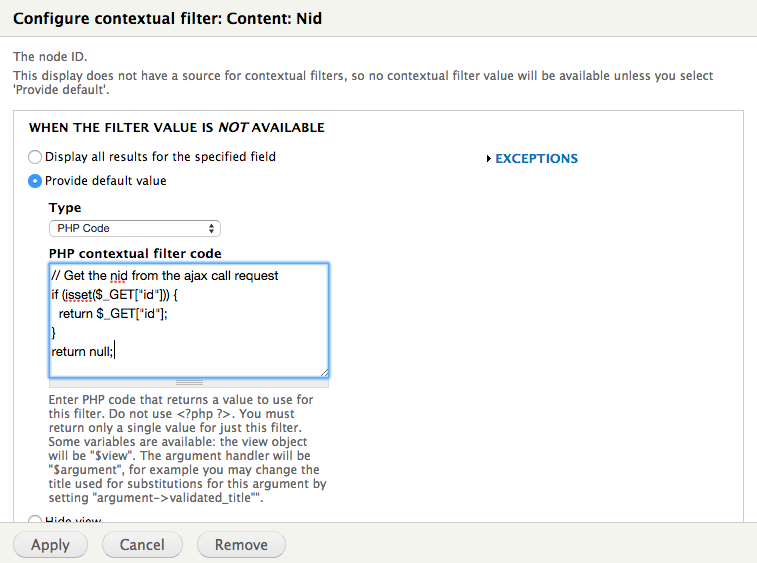Expand the EXCEPTIONS section
The image size is (757, 563).
[536, 158]
